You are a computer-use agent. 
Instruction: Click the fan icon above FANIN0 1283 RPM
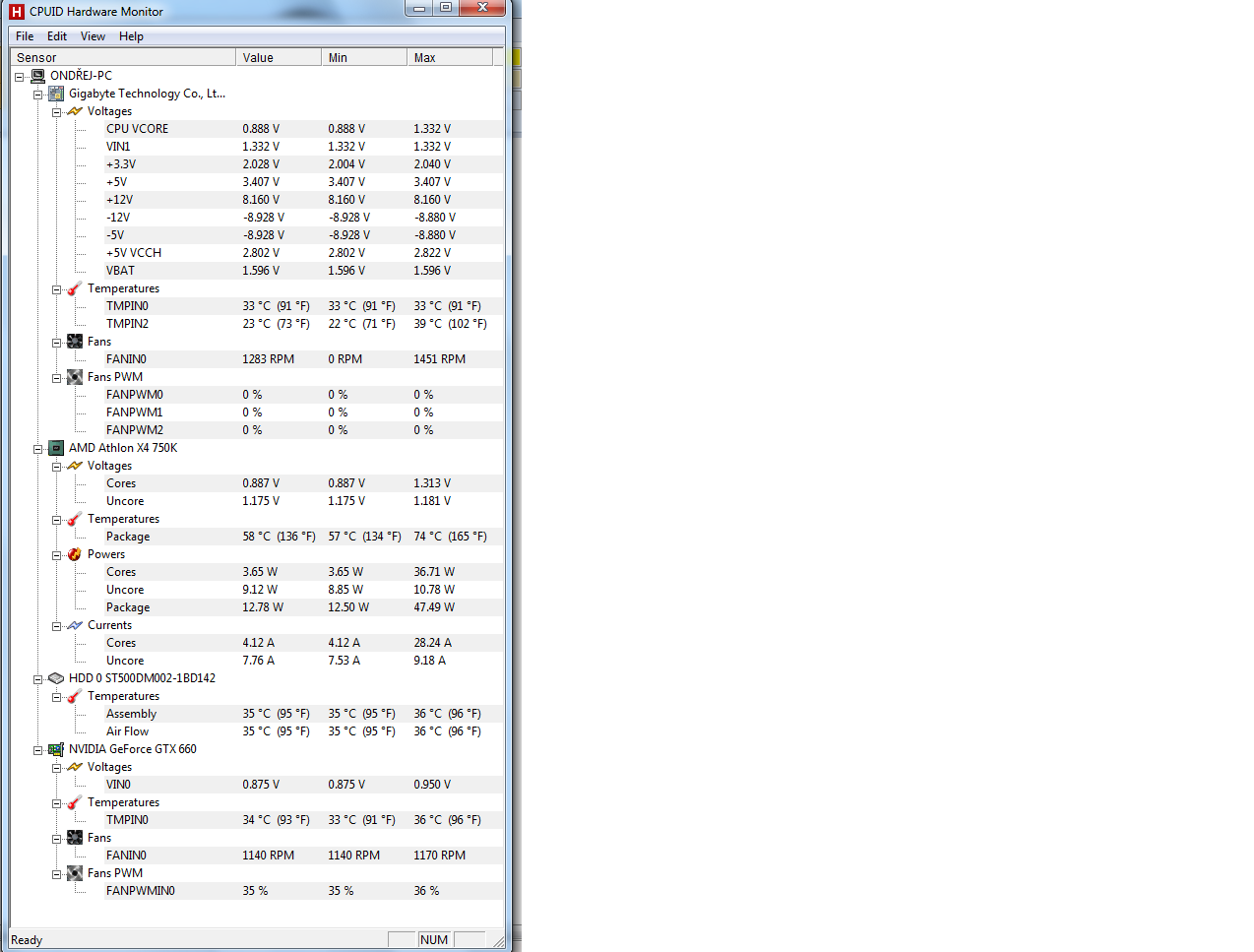75,342
